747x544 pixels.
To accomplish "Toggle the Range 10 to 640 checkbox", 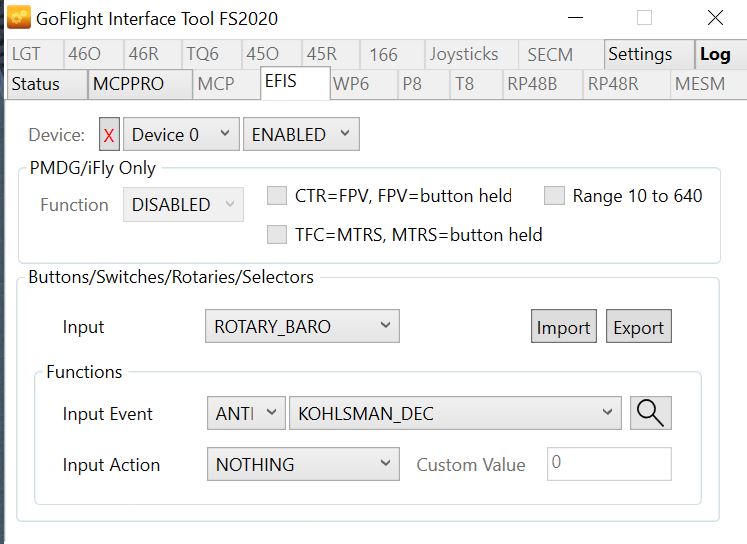I will 554,196.
